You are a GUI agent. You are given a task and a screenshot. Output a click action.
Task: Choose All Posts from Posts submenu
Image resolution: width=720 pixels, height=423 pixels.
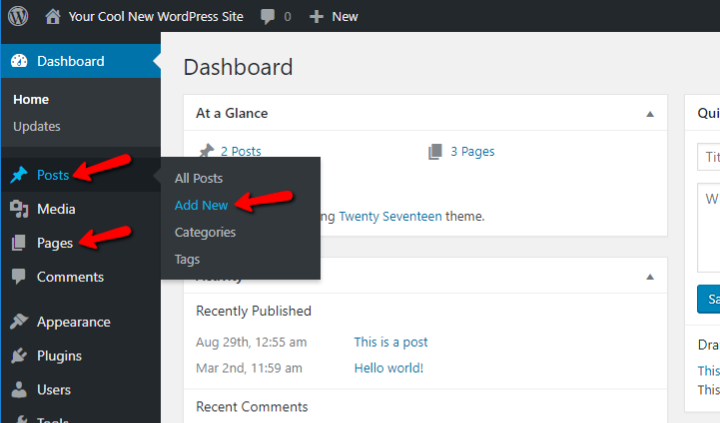point(198,178)
